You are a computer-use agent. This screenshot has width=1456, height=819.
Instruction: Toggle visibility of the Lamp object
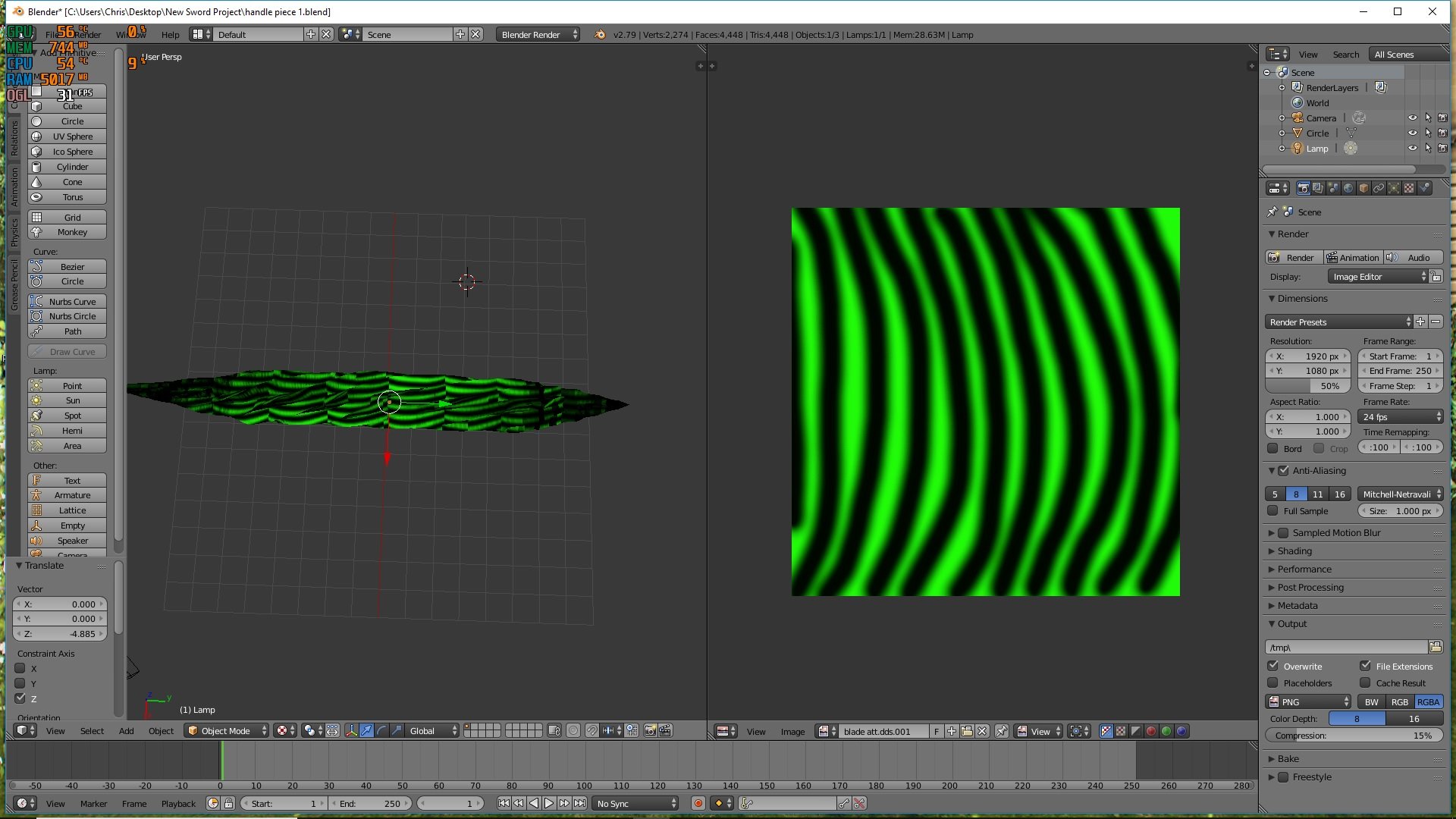coord(1412,149)
